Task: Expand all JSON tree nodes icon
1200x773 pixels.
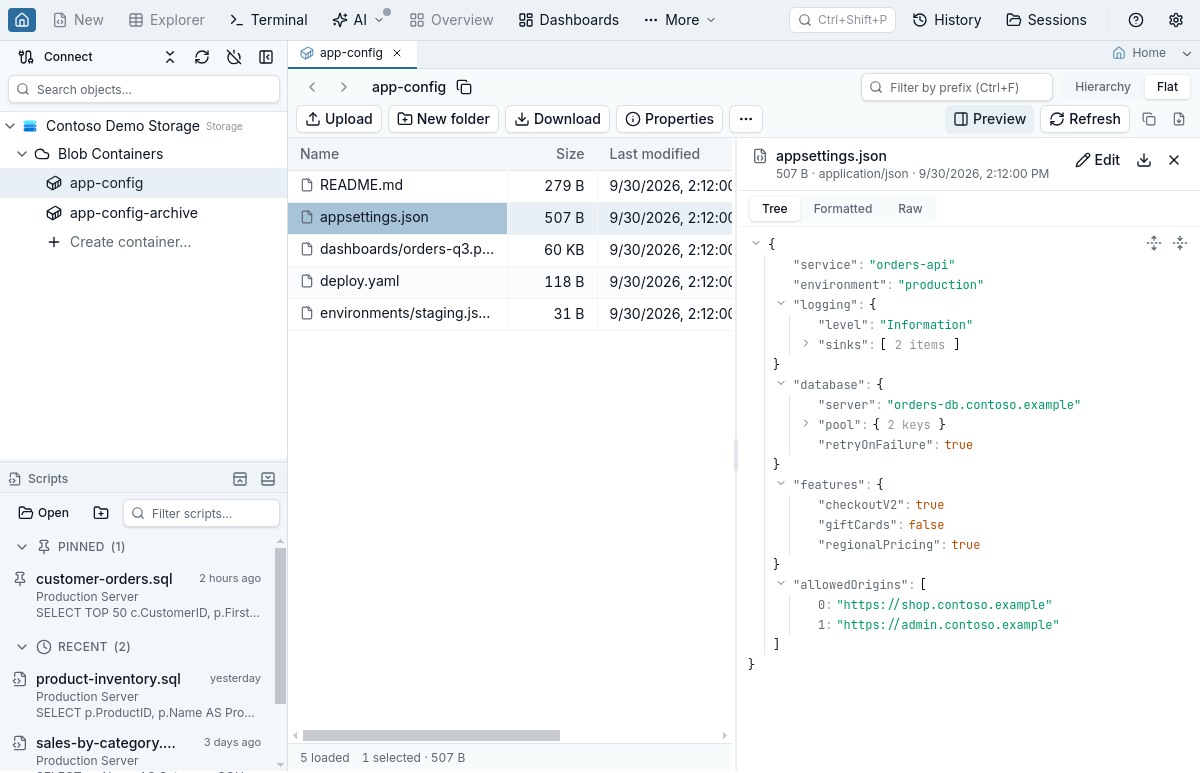Action: pos(1153,243)
